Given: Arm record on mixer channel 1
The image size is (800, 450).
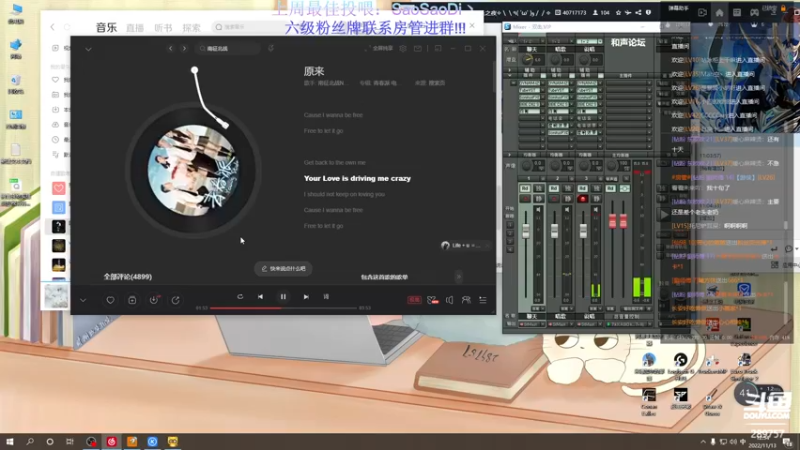Looking at the screenshot, I should [x=525, y=198].
